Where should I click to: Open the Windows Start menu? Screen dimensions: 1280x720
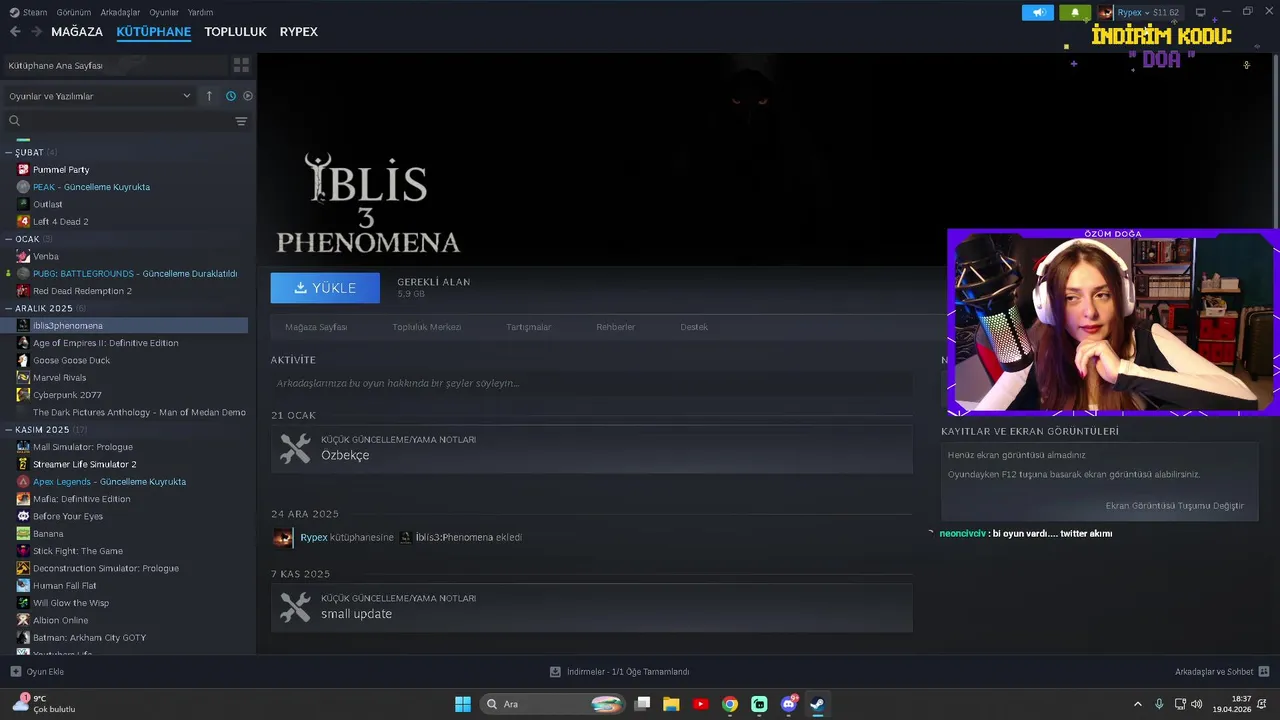click(x=463, y=704)
